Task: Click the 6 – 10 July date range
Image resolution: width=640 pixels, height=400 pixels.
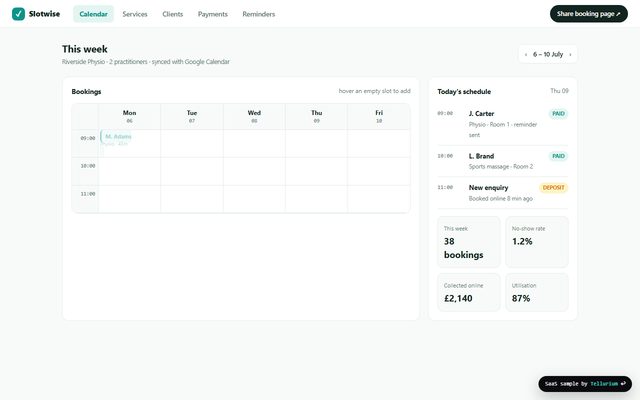Action: [548, 54]
